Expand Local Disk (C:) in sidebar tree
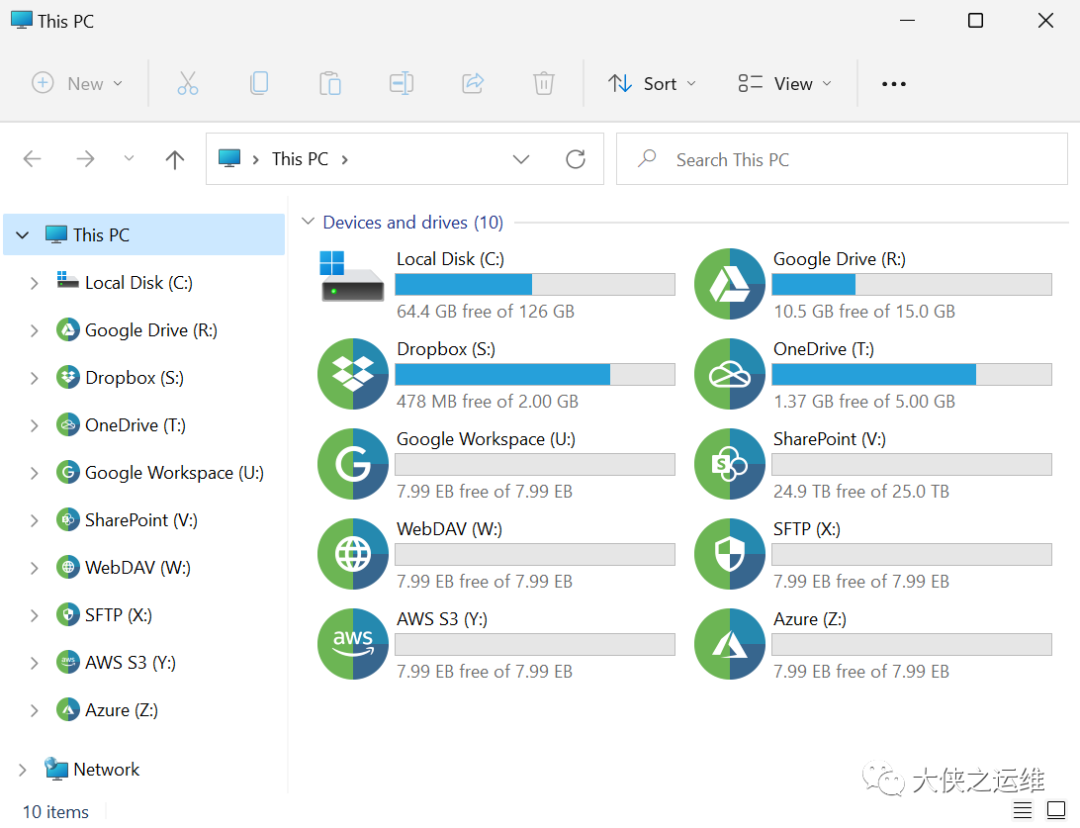Image resolution: width=1080 pixels, height=828 pixels. coord(34,283)
